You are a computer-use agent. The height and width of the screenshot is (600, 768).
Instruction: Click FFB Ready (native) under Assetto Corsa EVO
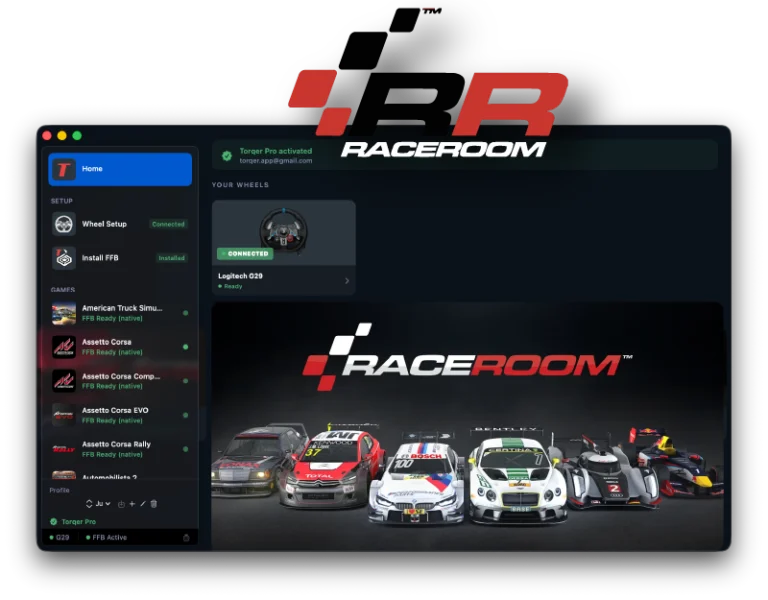pyautogui.click(x=112, y=421)
